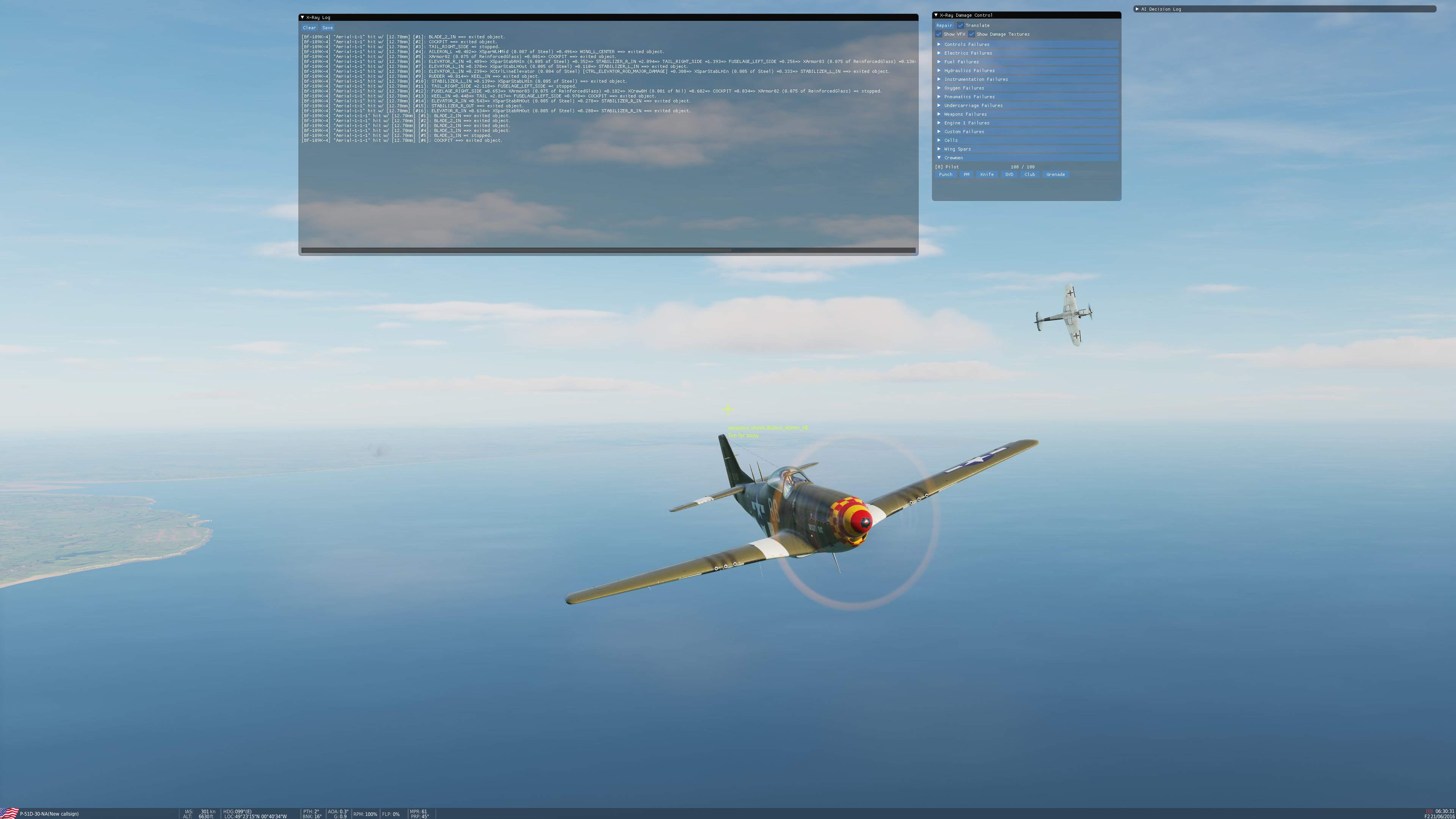Expand Instrumentation Failures section
This screenshot has height=819, width=1456.
(x=1026, y=79)
